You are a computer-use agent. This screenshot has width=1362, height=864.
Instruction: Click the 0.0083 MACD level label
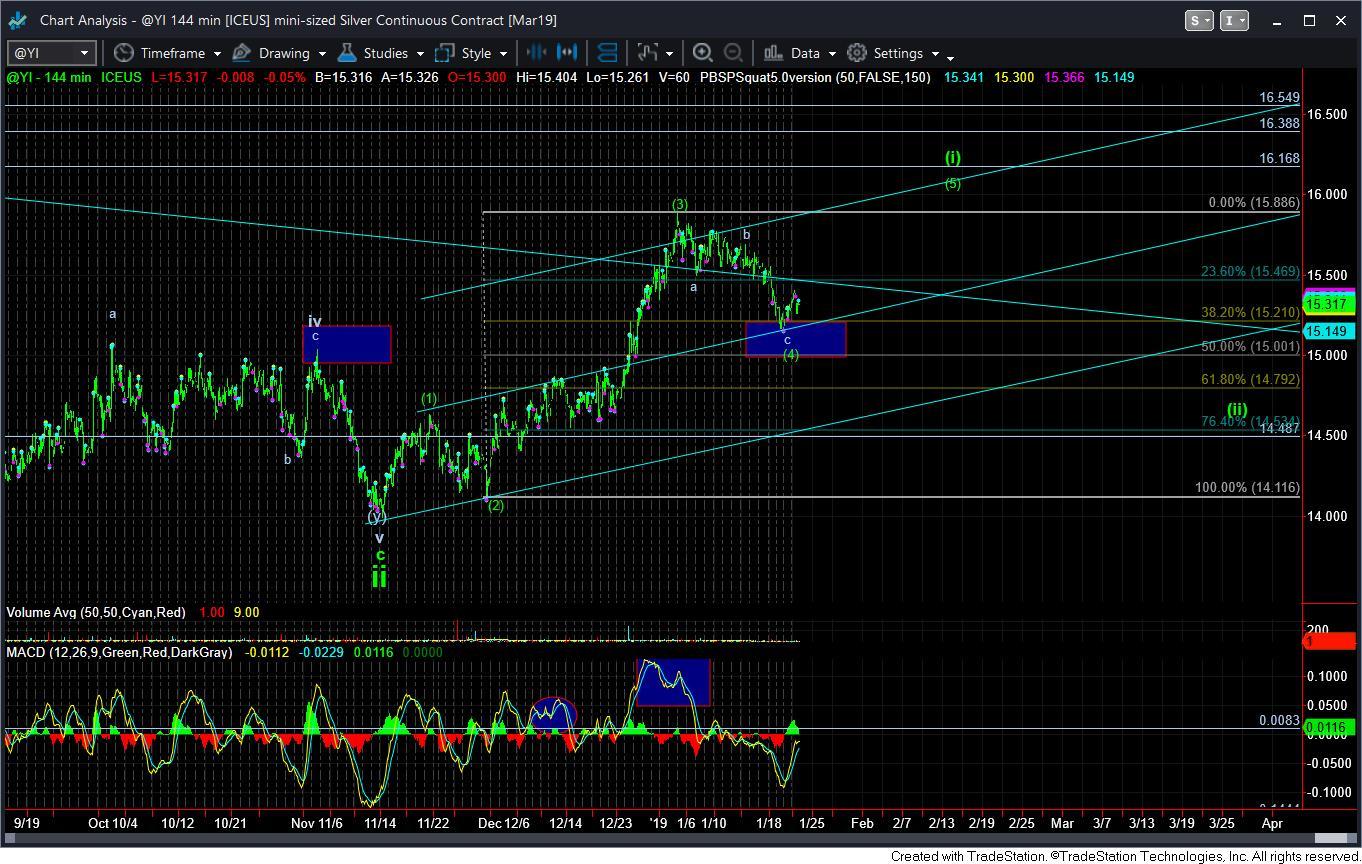[1279, 720]
